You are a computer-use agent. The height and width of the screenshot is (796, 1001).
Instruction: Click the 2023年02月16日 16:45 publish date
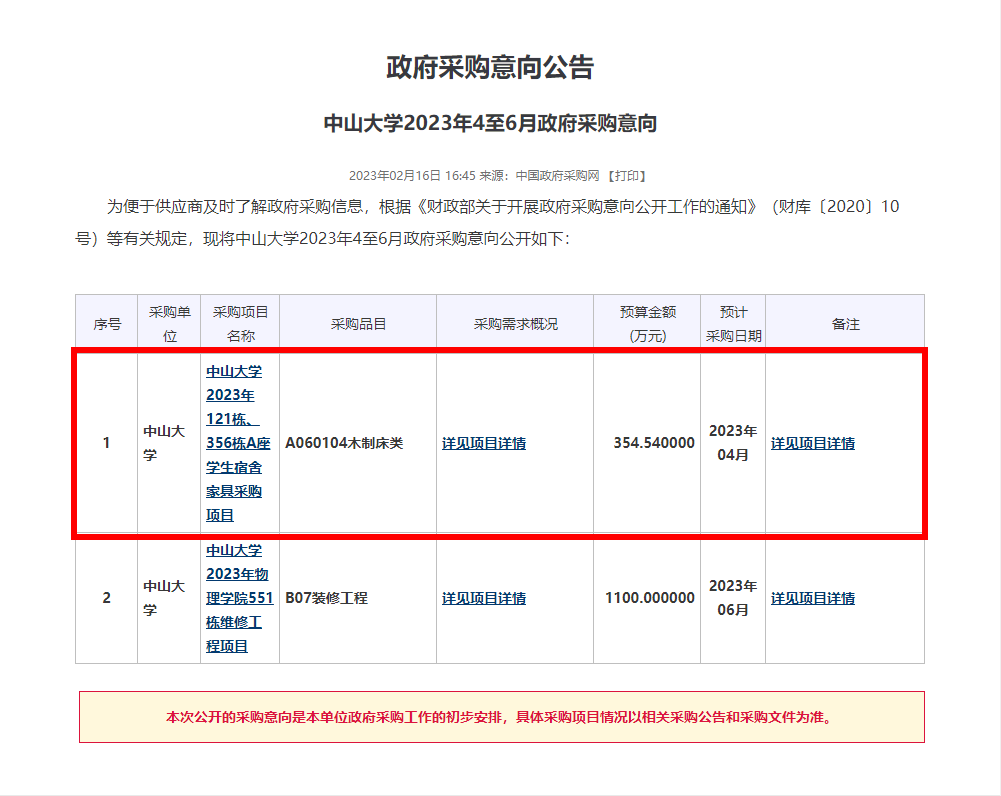(x=412, y=176)
